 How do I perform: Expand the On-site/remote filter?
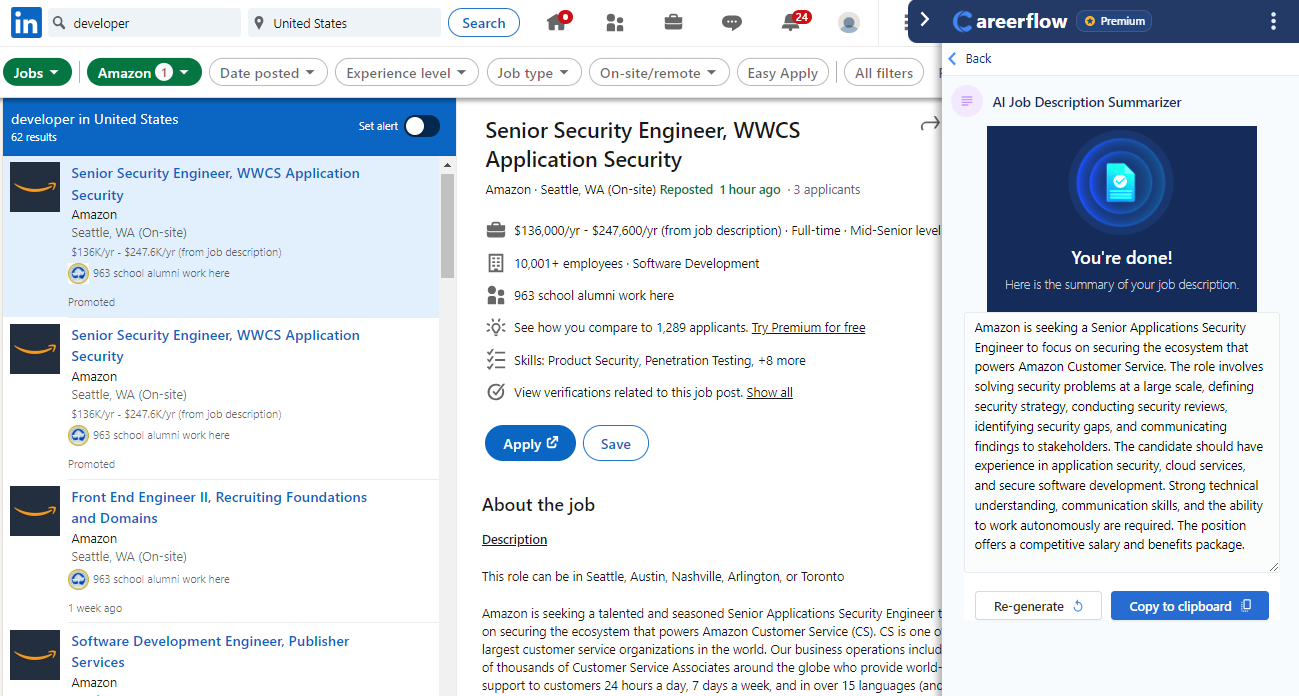pyautogui.click(x=659, y=72)
